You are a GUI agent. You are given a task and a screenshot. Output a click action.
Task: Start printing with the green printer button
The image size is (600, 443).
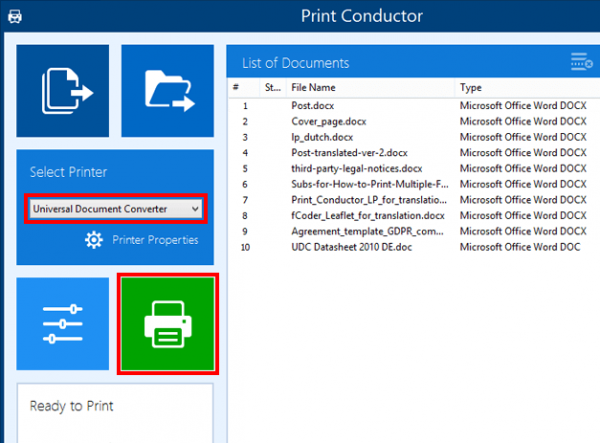click(x=168, y=324)
